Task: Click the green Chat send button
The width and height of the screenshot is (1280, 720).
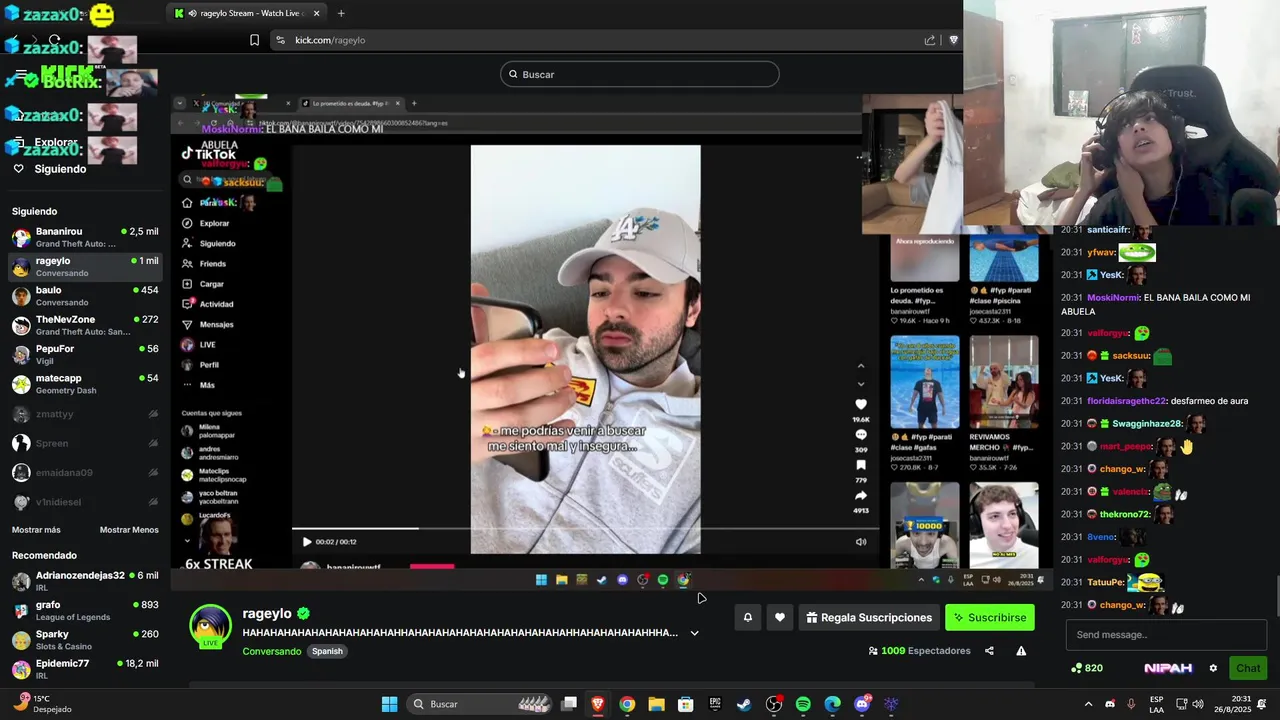Action: click(x=1248, y=668)
